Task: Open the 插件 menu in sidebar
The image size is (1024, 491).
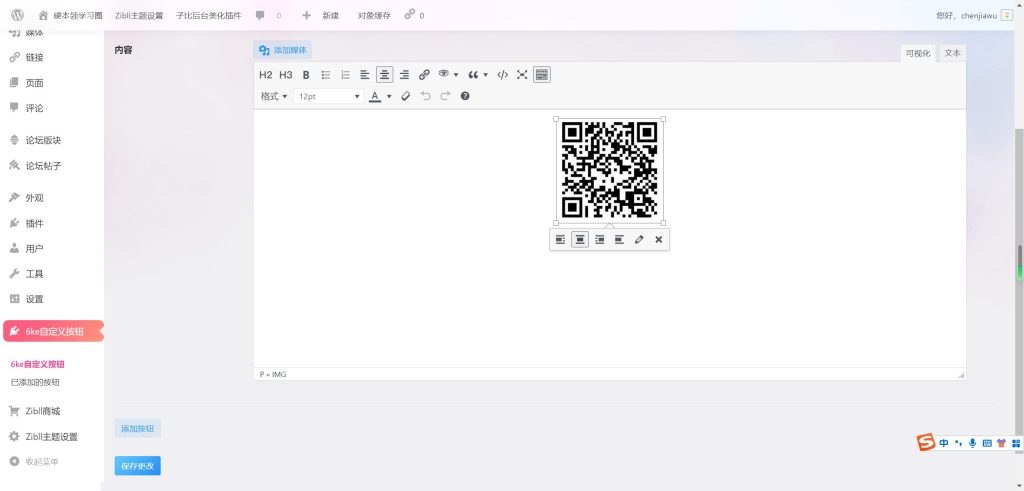Action: (34, 223)
